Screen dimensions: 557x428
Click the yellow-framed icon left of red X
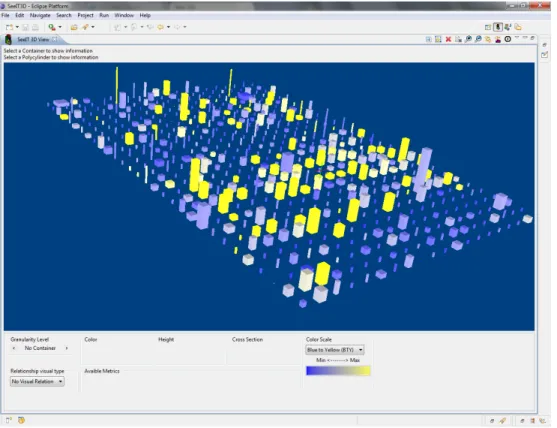tap(438, 39)
